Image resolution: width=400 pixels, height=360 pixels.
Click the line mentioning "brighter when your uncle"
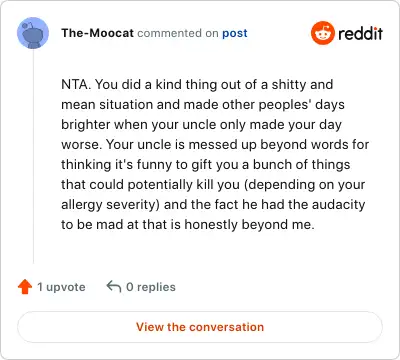coord(202,125)
